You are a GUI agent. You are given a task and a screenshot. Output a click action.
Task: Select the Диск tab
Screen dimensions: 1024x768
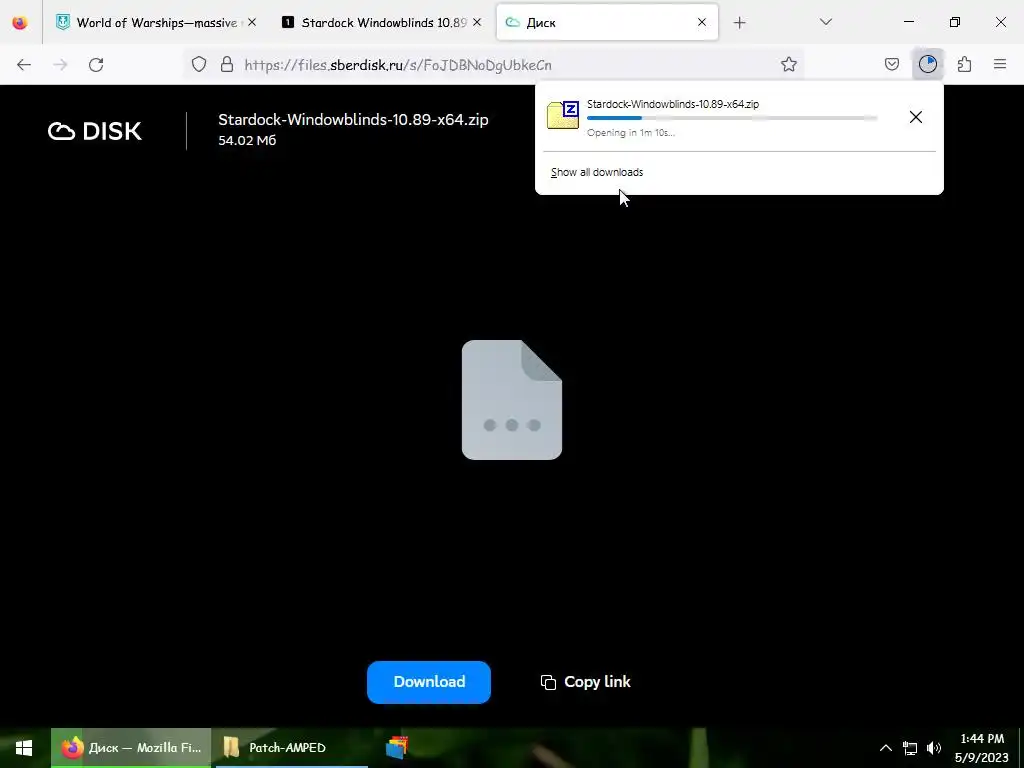click(607, 22)
